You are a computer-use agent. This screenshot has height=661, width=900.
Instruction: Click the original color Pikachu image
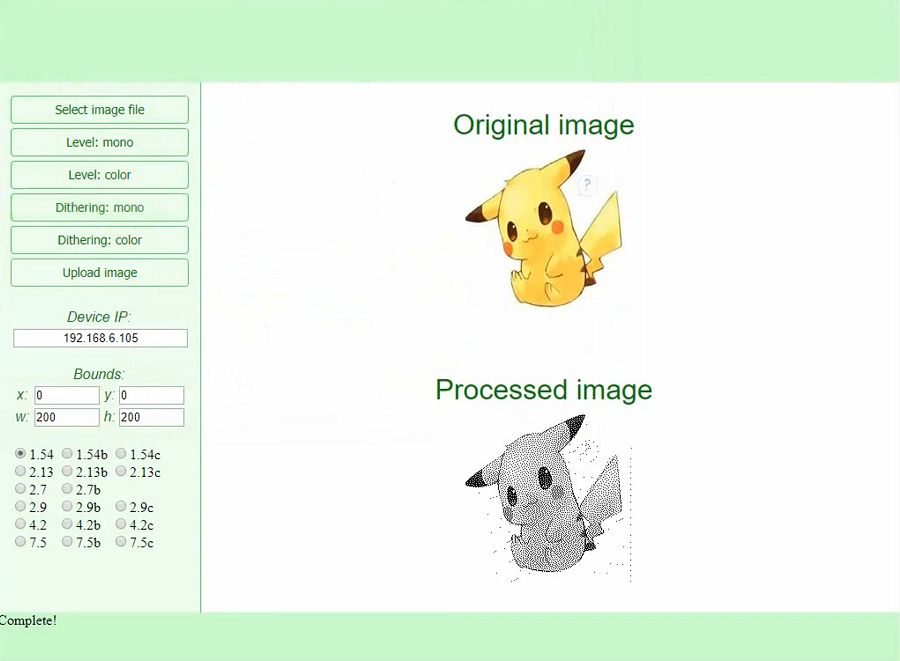point(544,228)
